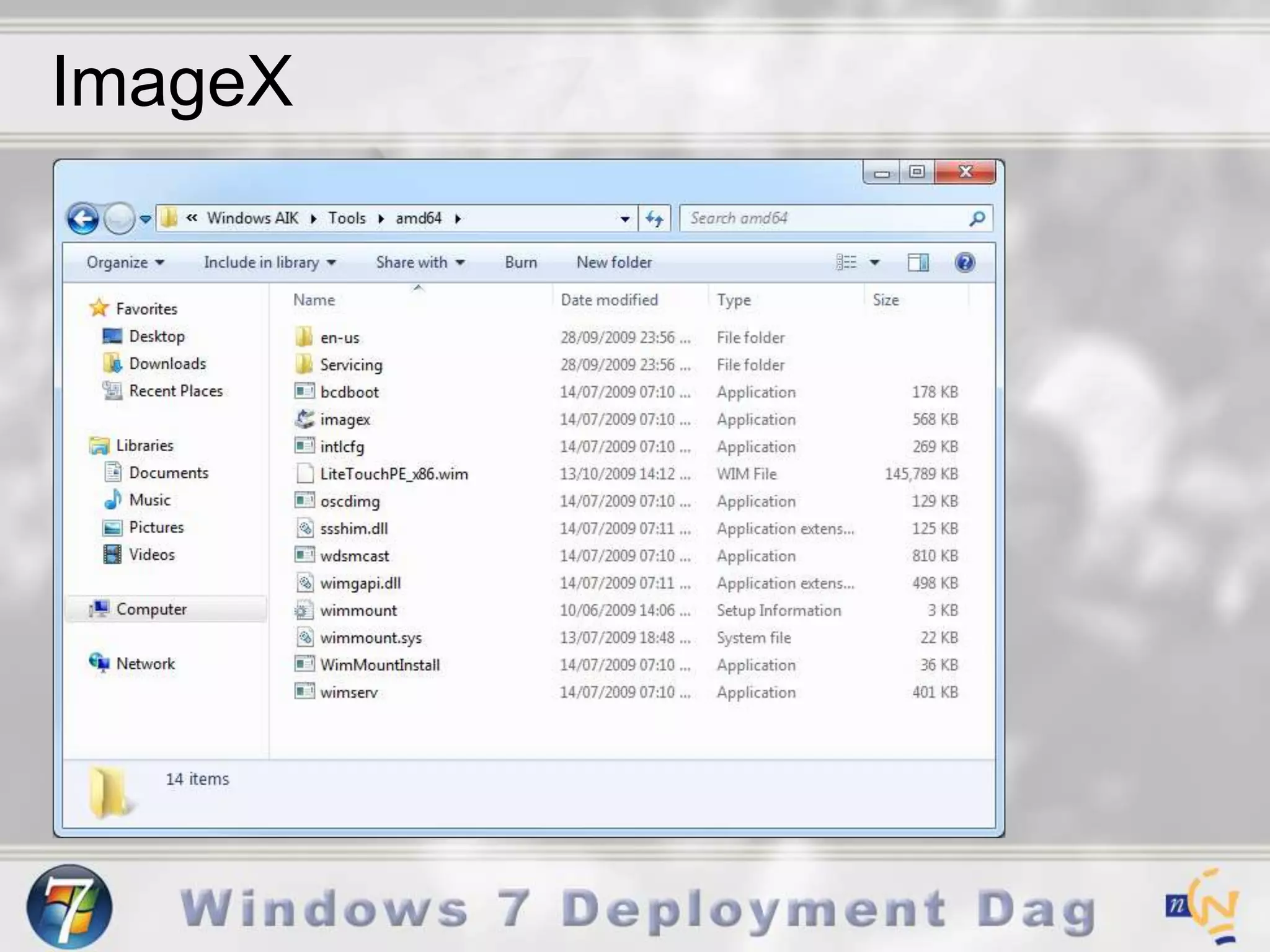The width and height of the screenshot is (1270, 952).
Task: Open the view options dropdown arrow
Action: pos(874,262)
